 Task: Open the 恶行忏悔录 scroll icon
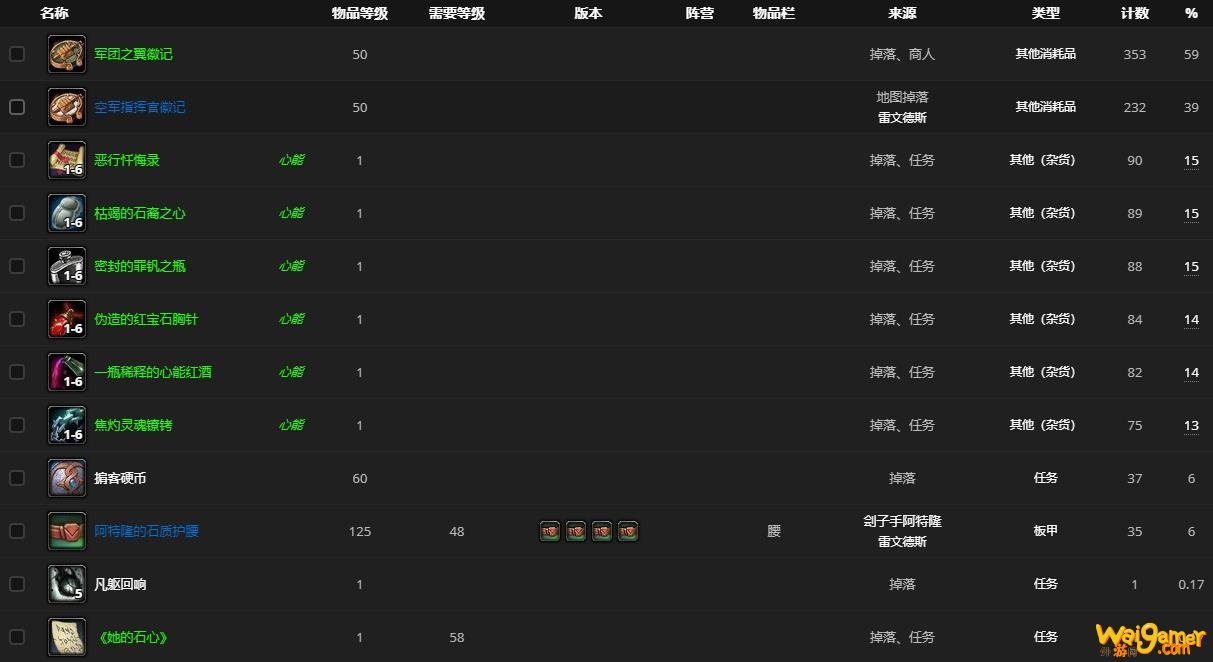[x=67, y=160]
